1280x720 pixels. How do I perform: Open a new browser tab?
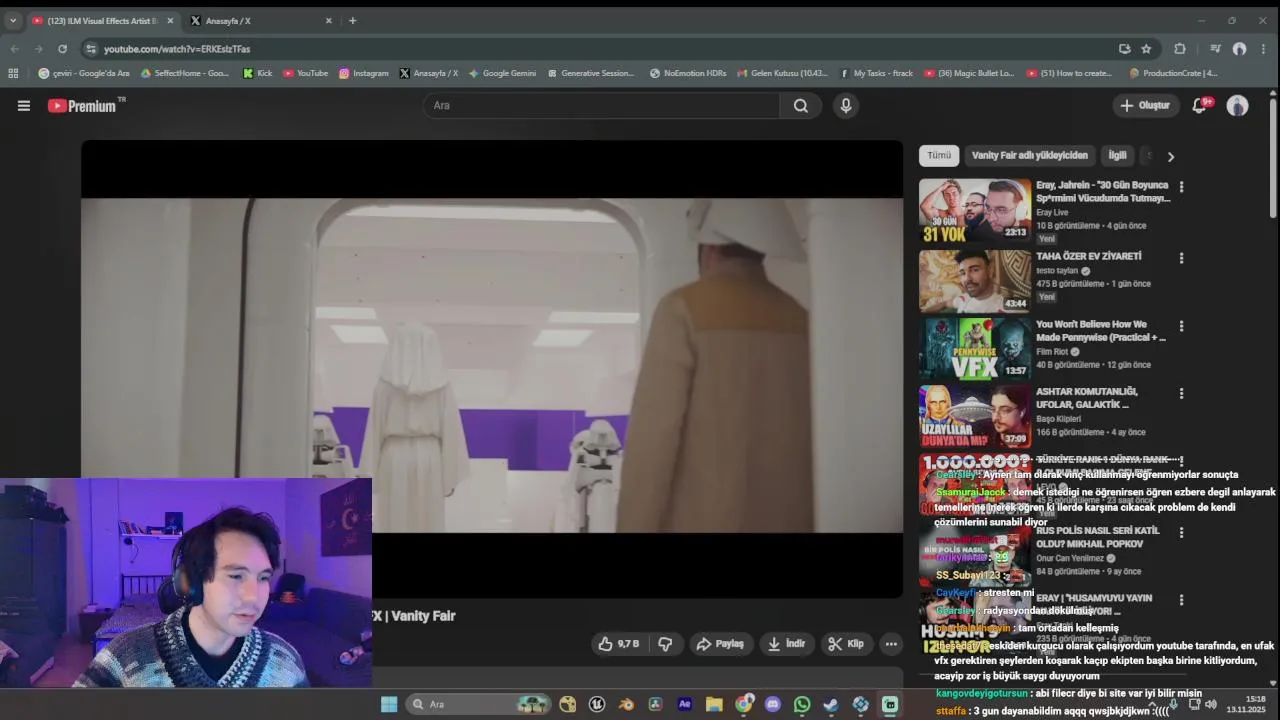[352, 20]
